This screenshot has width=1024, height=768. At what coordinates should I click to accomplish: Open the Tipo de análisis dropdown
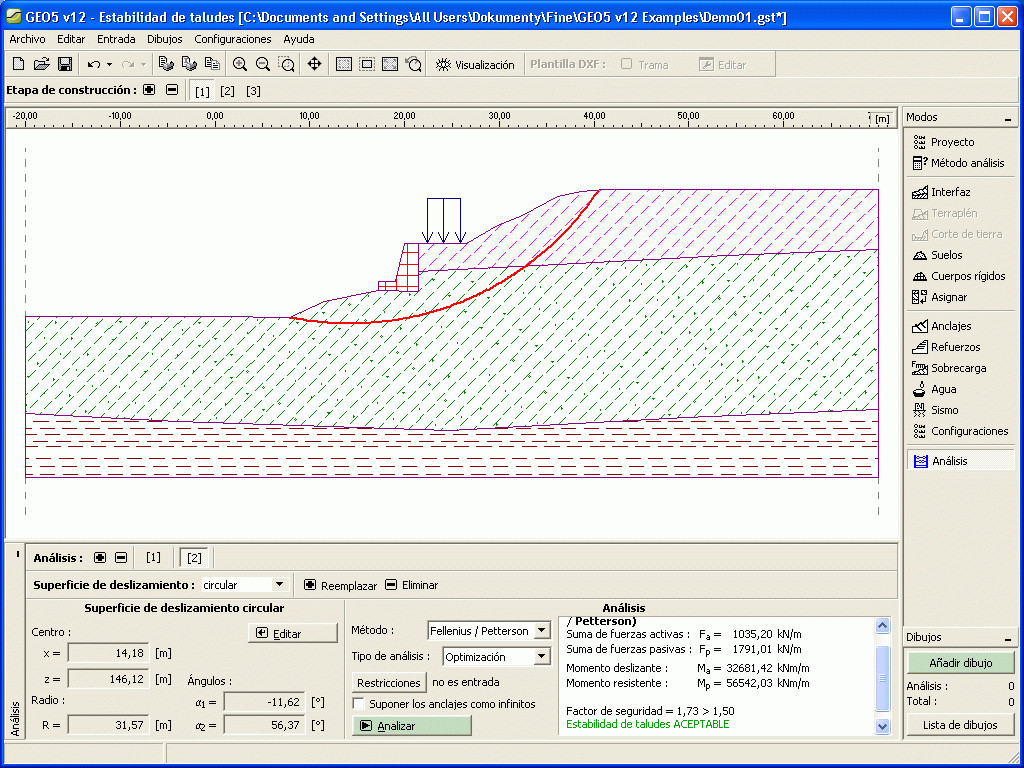[x=541, y=657]
